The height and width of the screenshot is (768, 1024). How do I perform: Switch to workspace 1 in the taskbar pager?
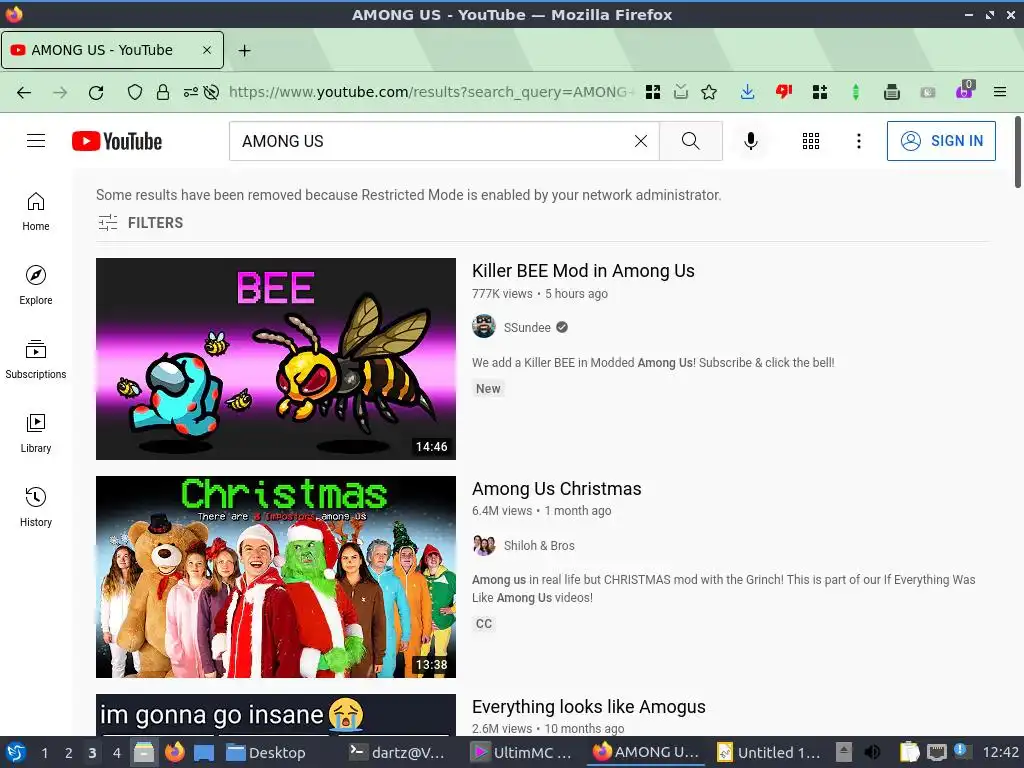coord(44,753)
